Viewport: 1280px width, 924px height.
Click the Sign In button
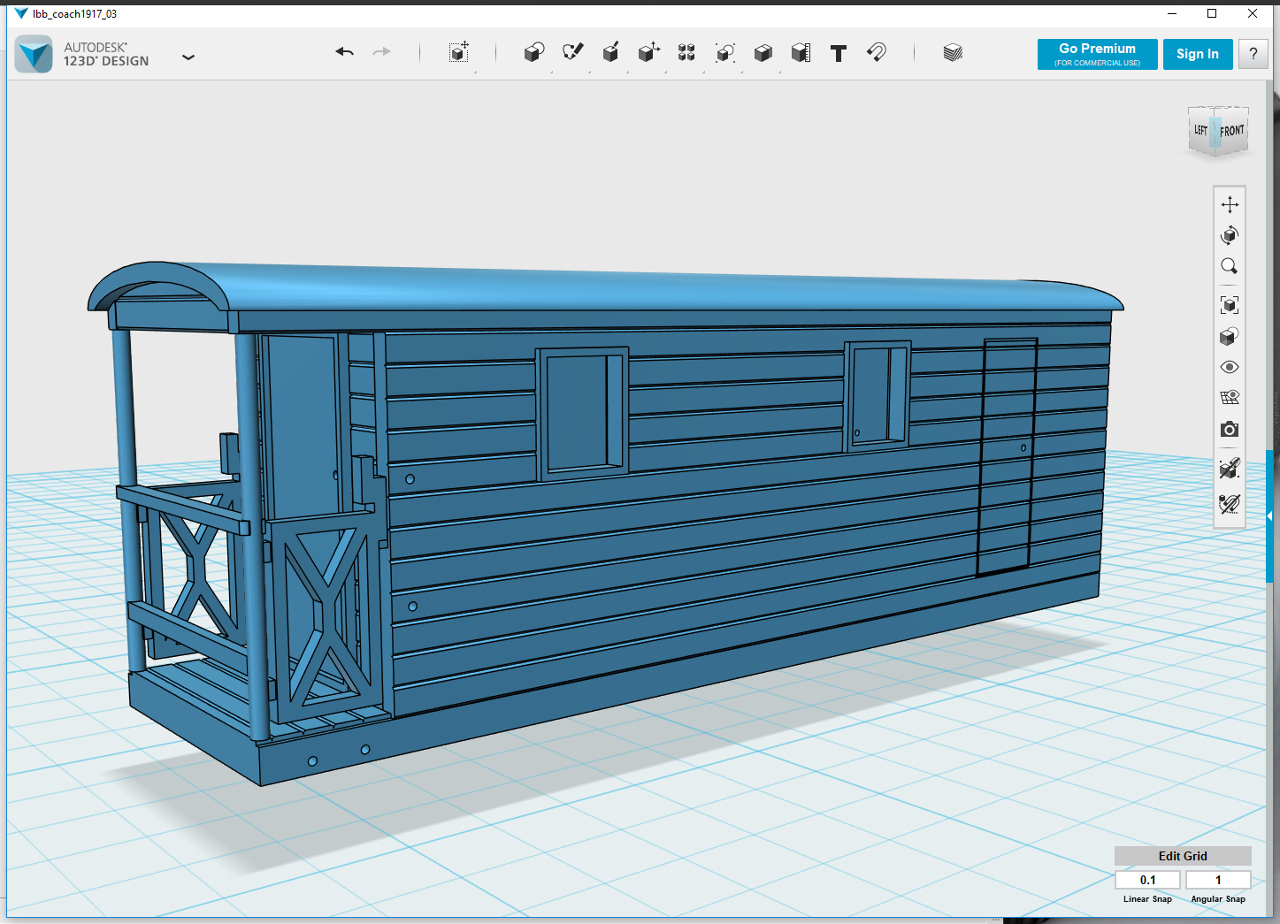click(x=1197, y=54)
